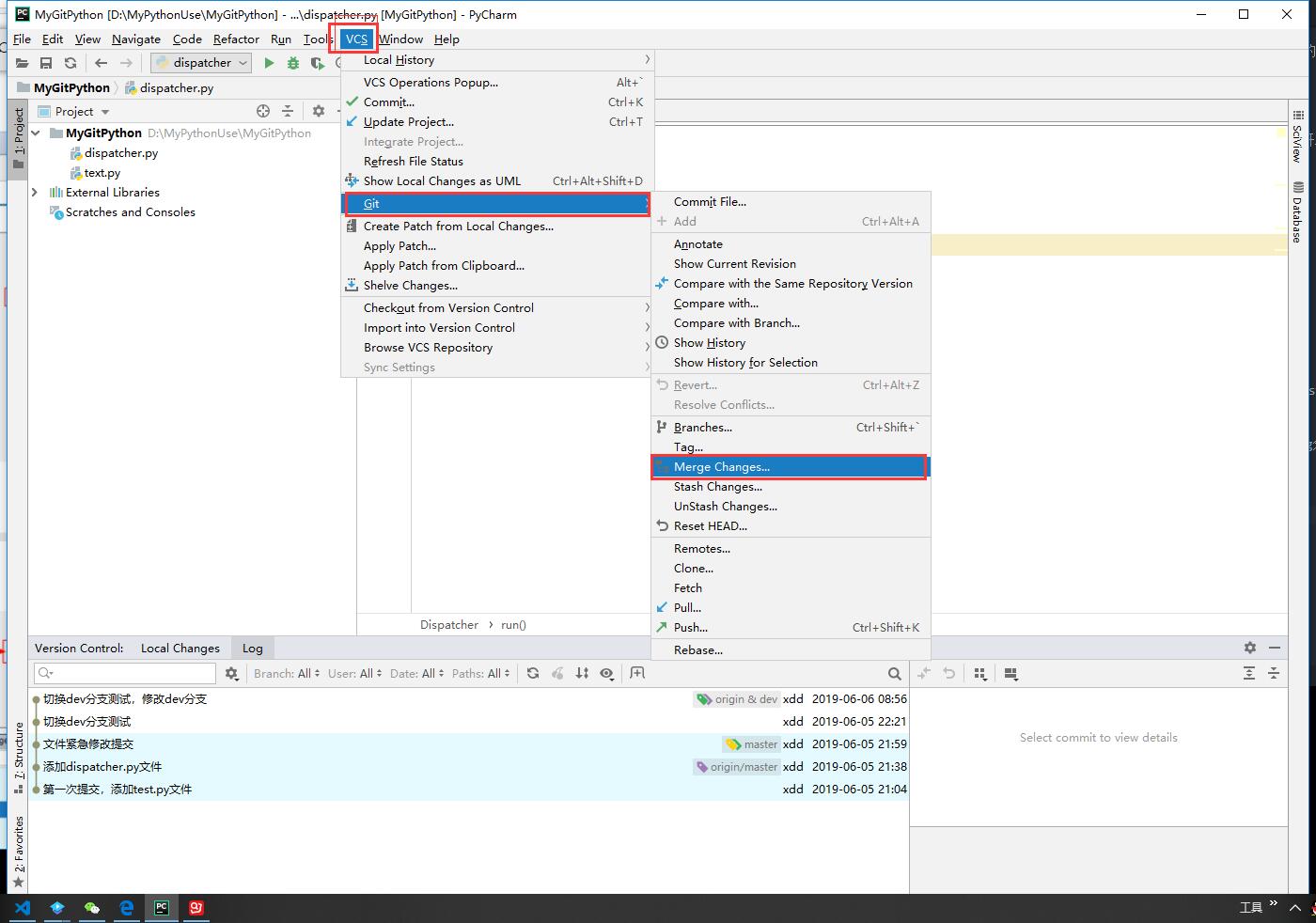Open the VCS menu

(356, 39)
